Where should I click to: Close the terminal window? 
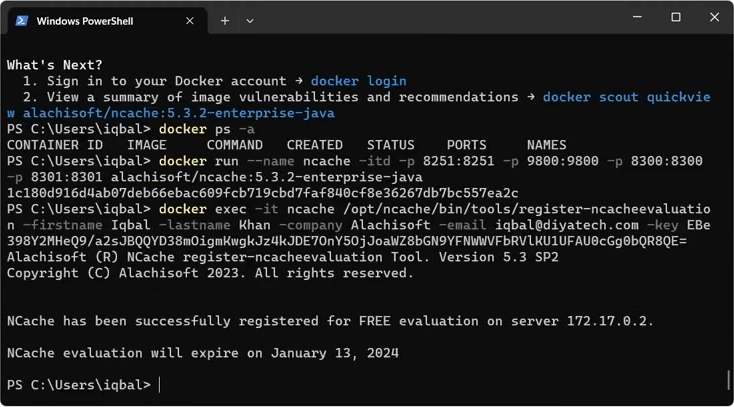click(714, 17)
